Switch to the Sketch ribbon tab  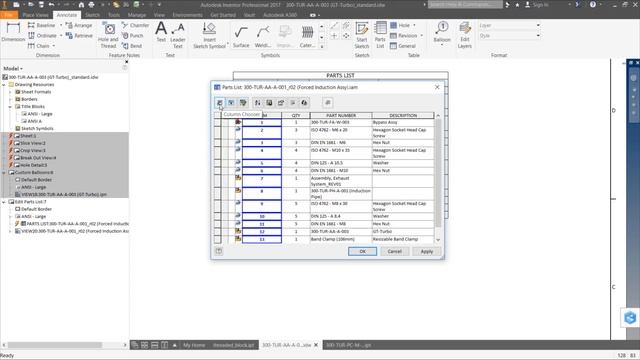(92, 15)
